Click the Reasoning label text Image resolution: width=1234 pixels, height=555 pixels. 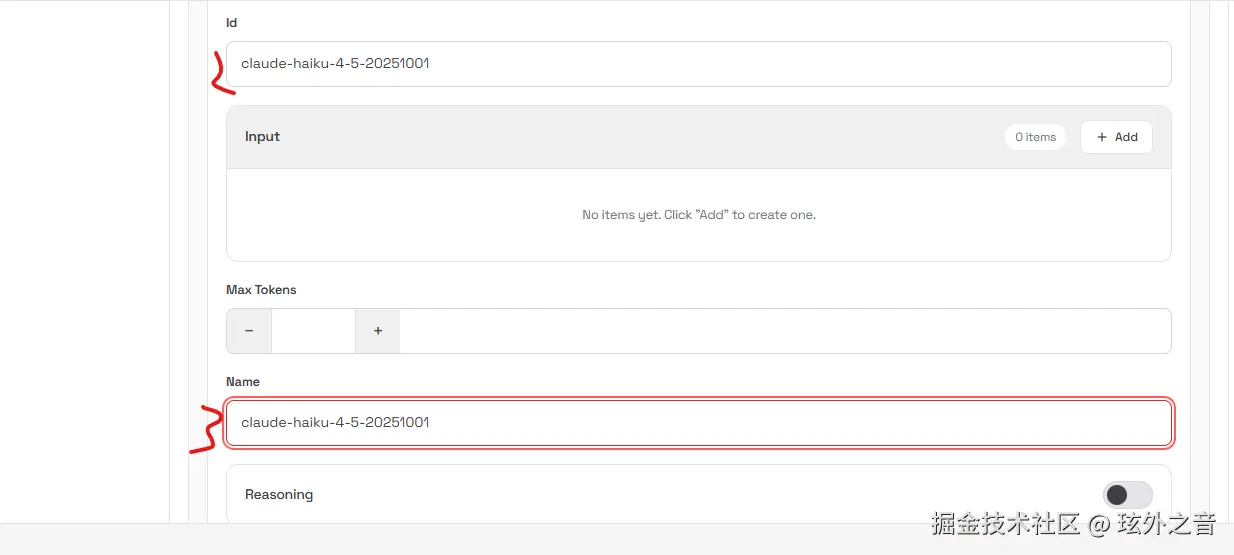tap(279, 494)
